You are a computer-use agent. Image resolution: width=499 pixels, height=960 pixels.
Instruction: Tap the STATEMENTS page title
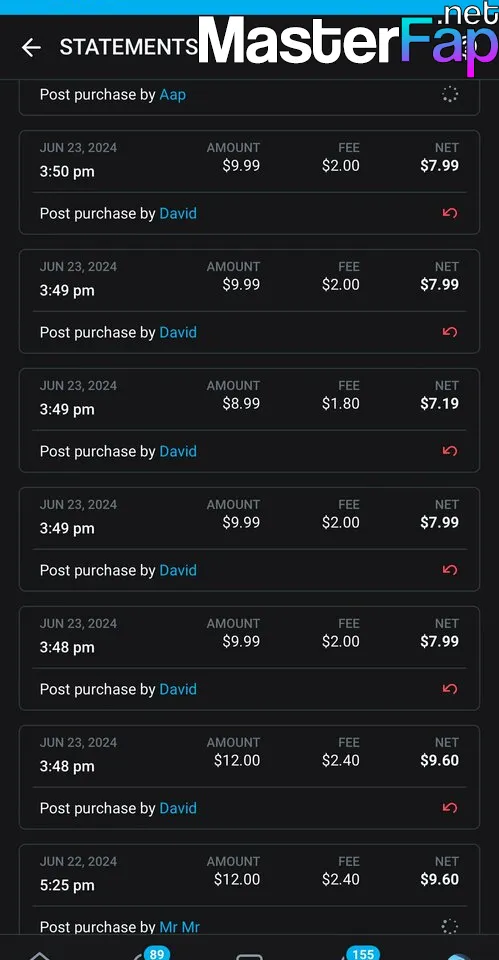pyautogui.click(x=129, y=47)
